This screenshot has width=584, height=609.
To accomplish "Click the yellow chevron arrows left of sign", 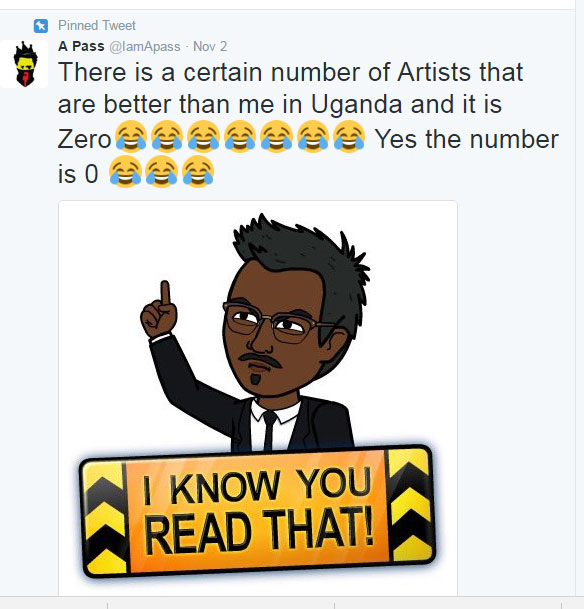I will point(105,519).
